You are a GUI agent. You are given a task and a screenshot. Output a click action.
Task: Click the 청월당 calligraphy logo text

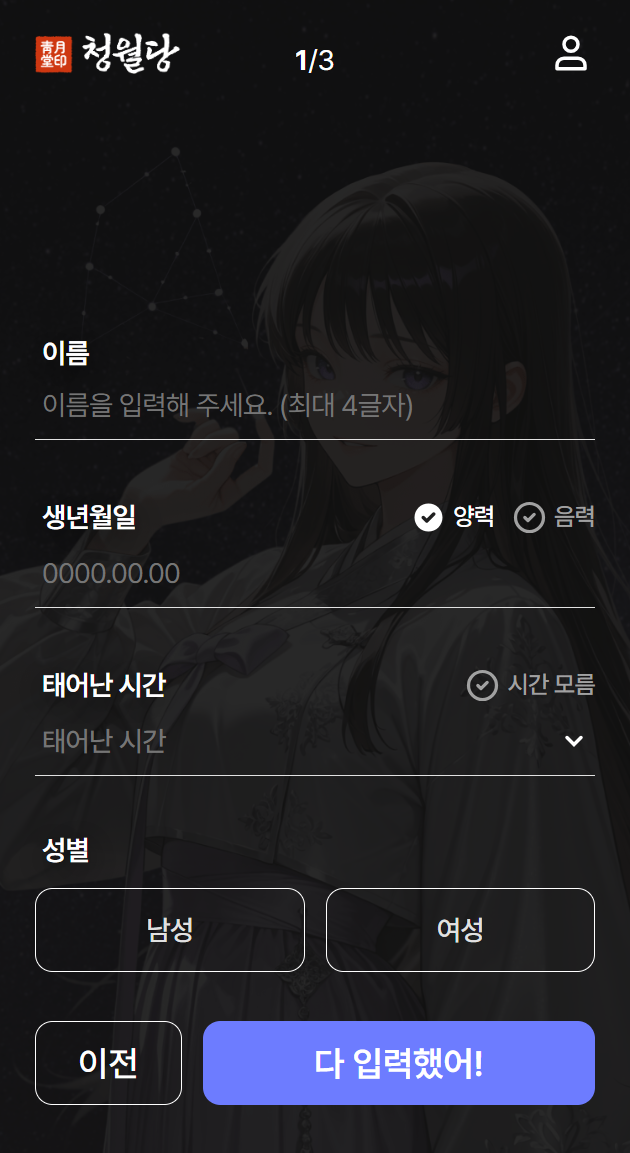130,54
